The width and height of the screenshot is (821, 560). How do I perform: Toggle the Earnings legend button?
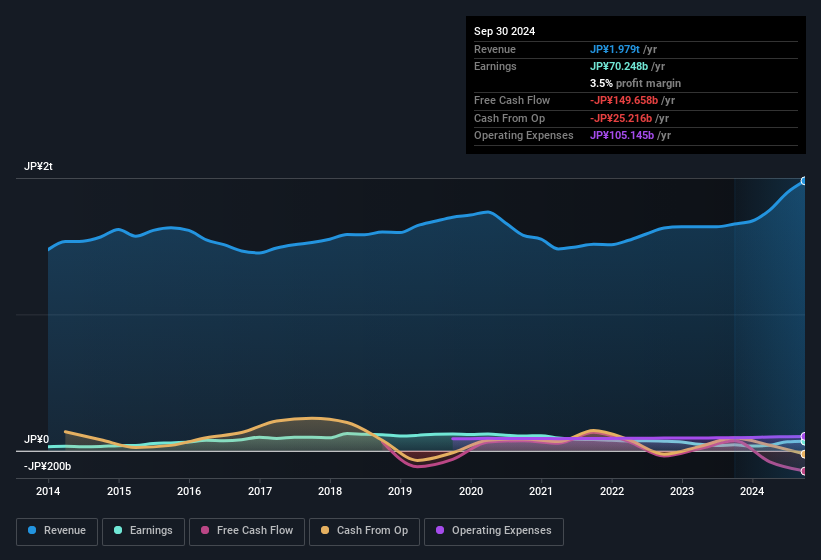[143, 532]
